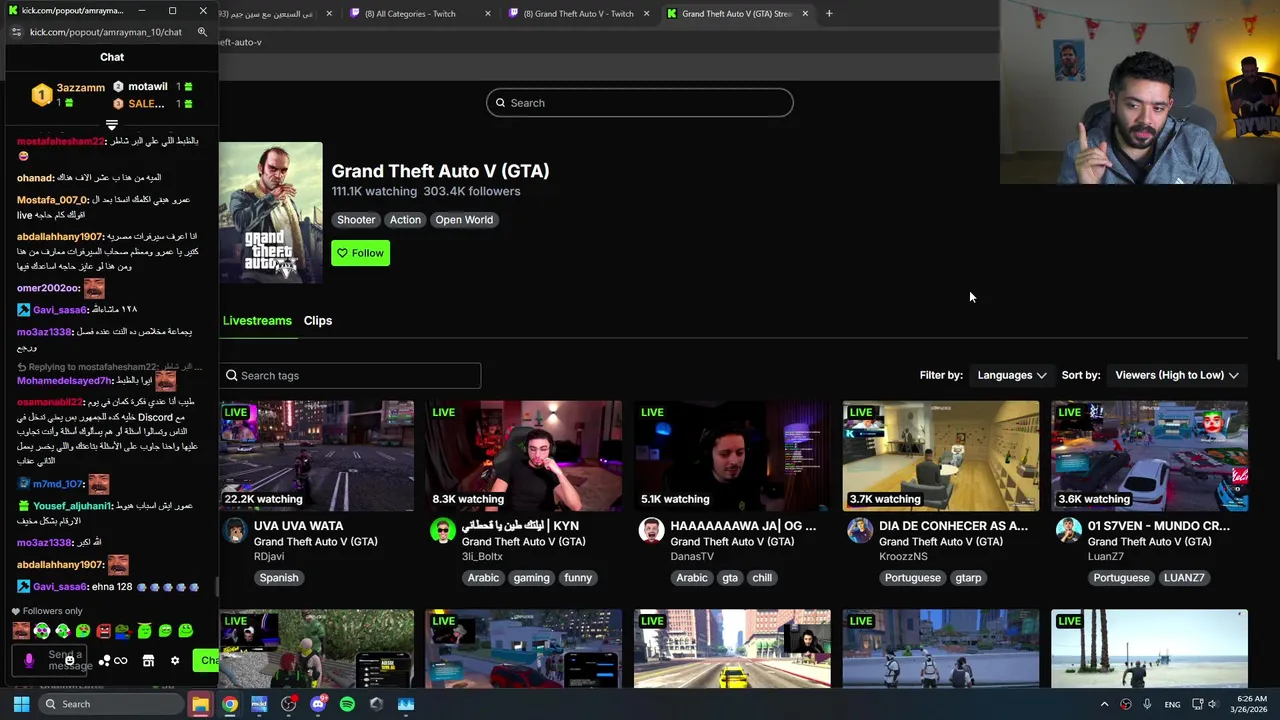Follow the Grand Theft Auto V category

click(x=360, y=253)
